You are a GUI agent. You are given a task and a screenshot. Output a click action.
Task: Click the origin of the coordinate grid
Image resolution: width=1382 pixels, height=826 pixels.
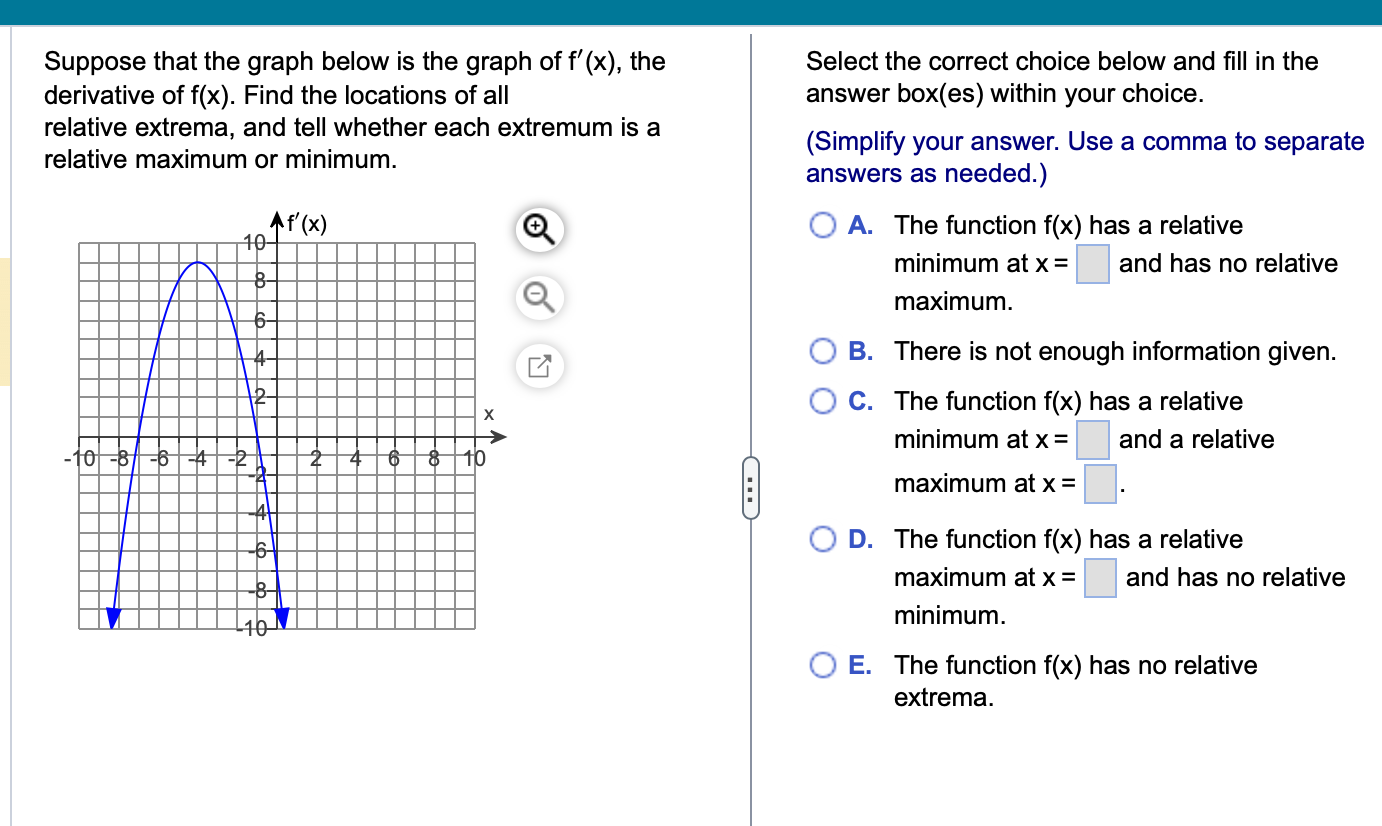tap(276, 437)
